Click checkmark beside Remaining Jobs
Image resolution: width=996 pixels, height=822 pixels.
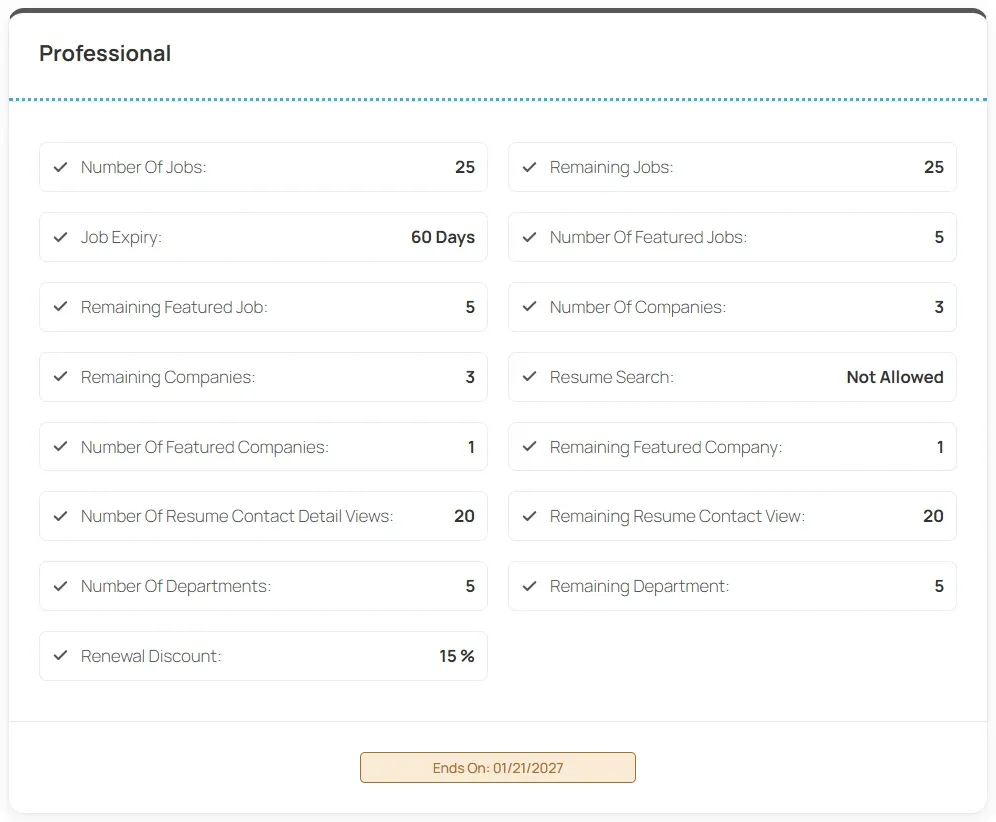pyautogui.click(x=529, y=167)
